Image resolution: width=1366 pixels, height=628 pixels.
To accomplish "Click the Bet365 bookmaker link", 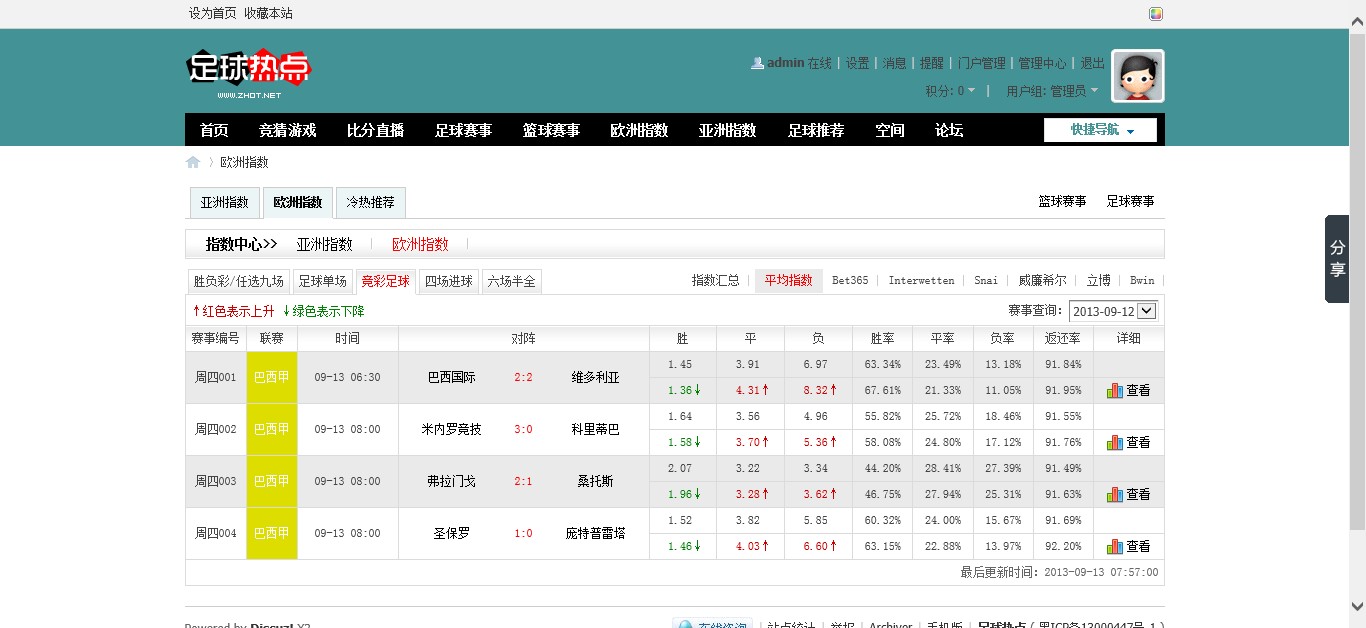I will [x=850, y=281].
